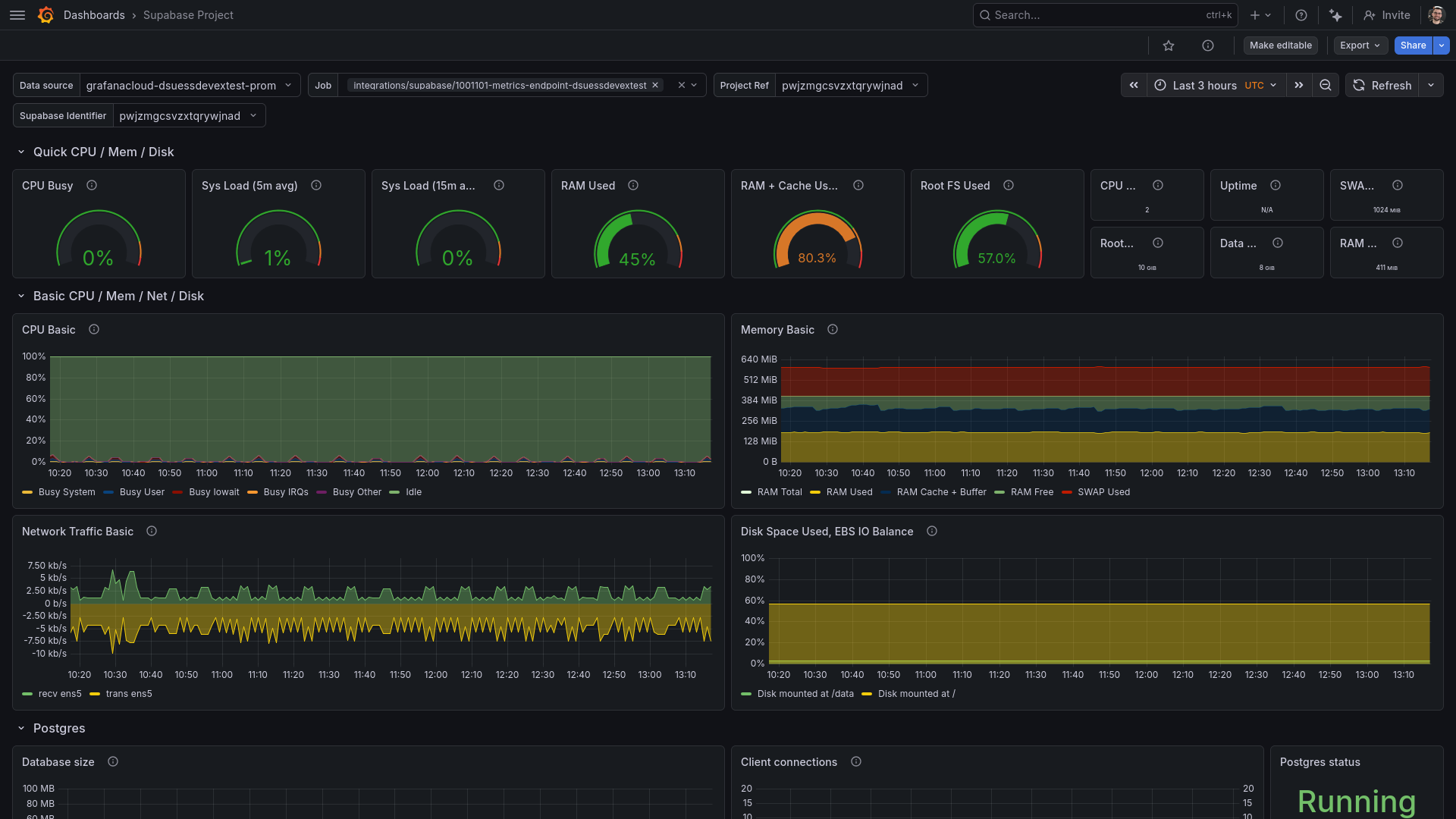Image resolution: width=1456 pixels, height=819 pixels.
Task: Toggle the RAM Total series in Memory Basic
Action: (x=781, y=491)
